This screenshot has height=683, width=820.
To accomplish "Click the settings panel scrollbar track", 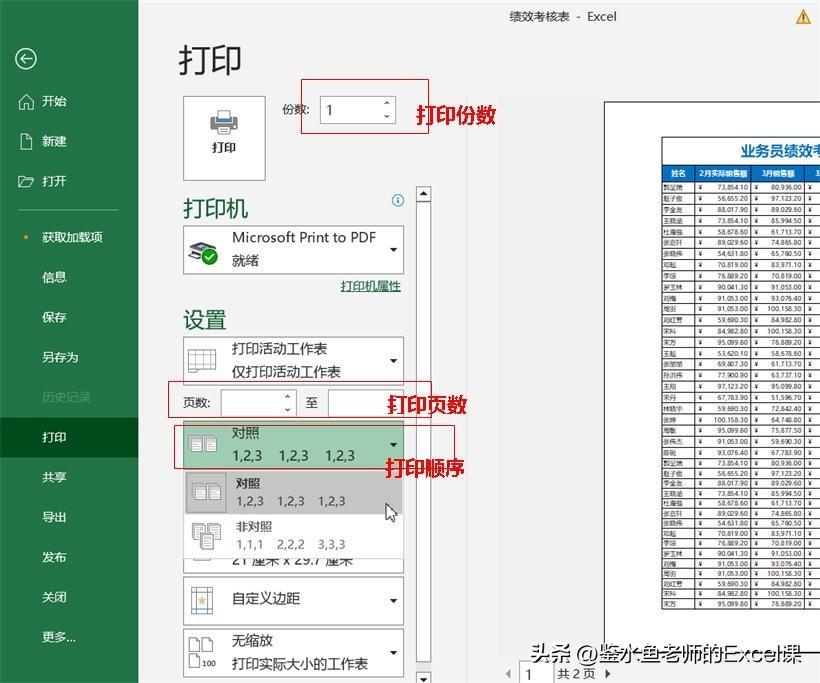I will pos(424,432).
